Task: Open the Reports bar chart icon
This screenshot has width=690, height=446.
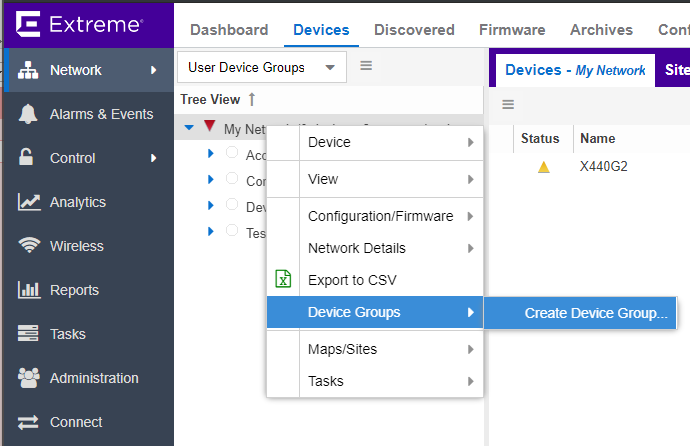Action: pos(29,290)
